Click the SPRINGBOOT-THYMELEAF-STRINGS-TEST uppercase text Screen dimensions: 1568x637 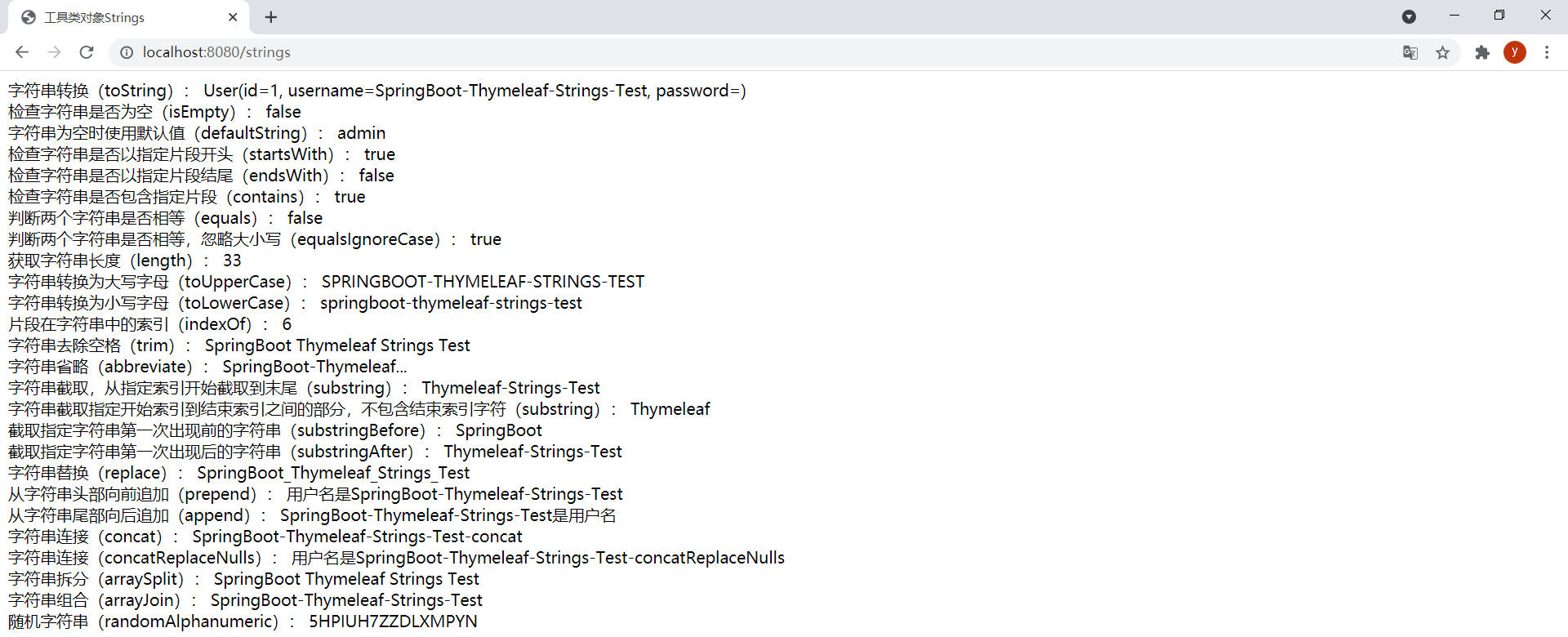(483, 282)
